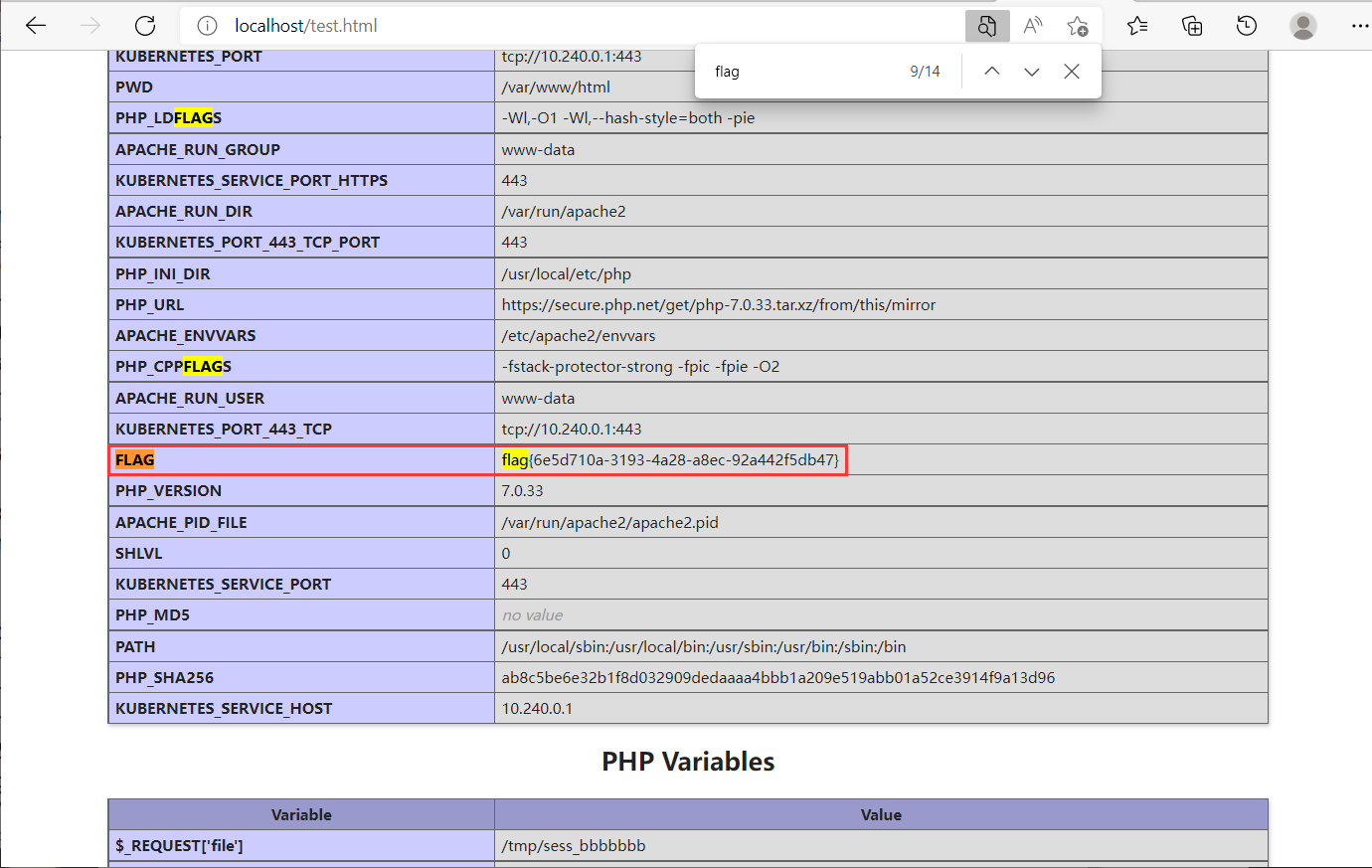
Task: Start Read aloud from the address bar
Action: [x=1033, y=26]
